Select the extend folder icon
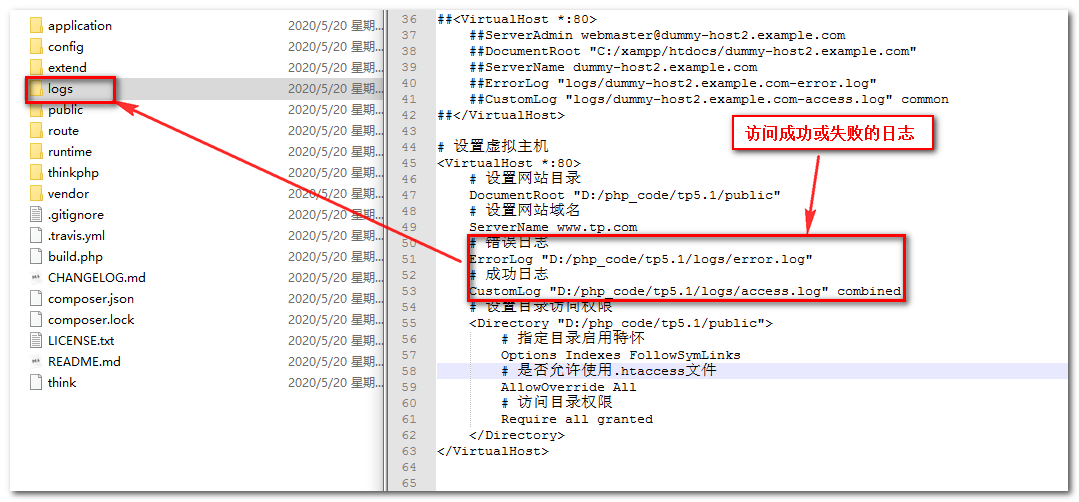Viewport: 1079px width, 502px height. click(x=36, y=67)
